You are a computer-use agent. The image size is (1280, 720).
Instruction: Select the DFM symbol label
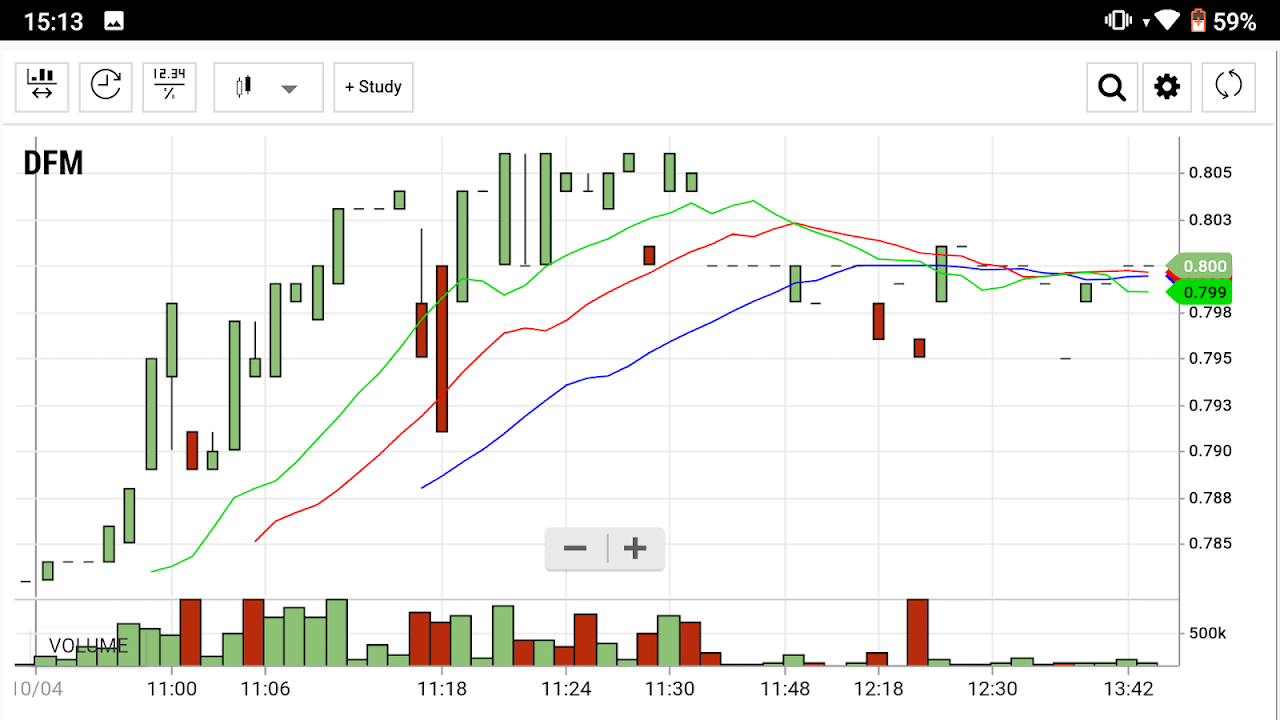pos(53,163)
